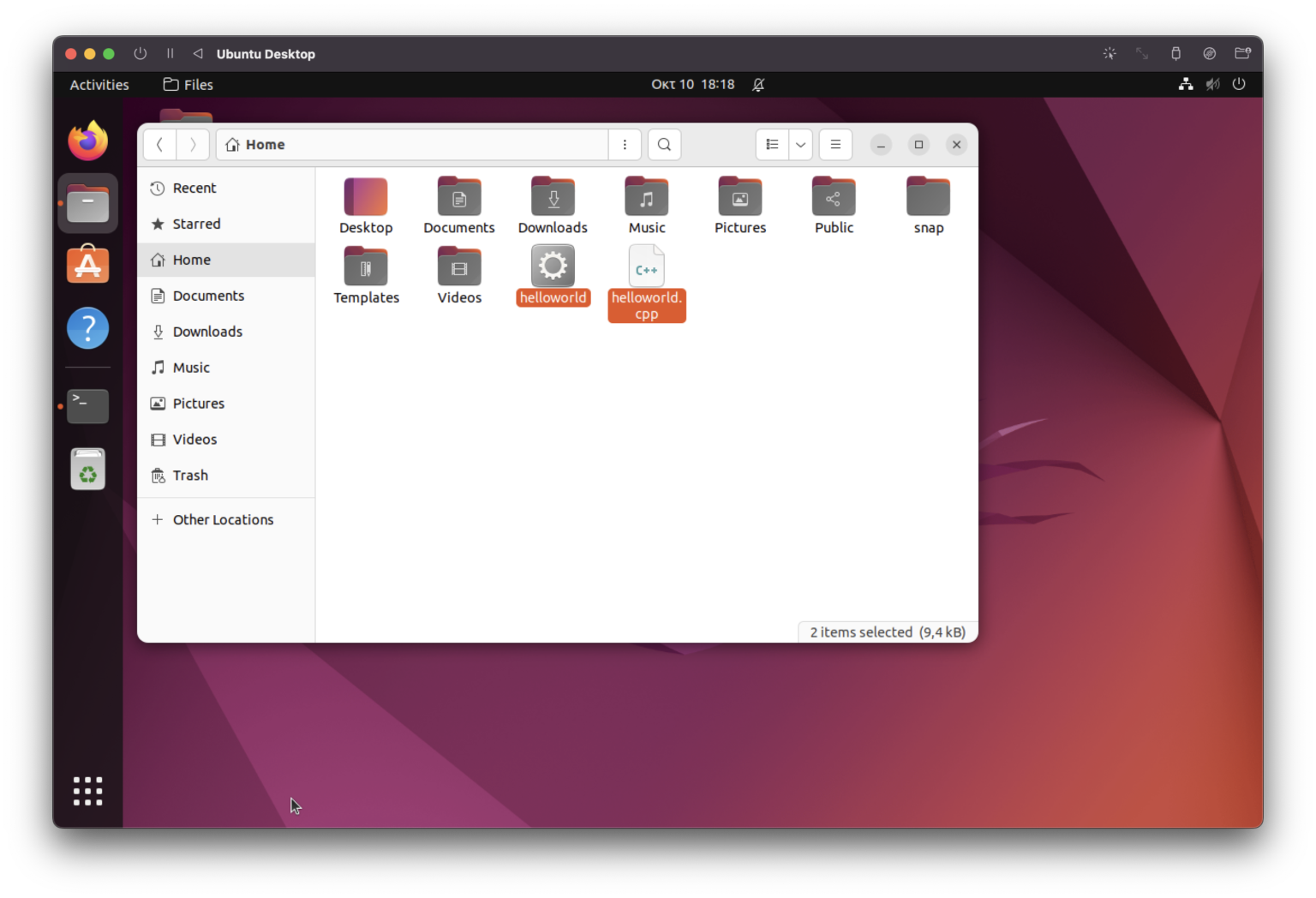Open the hamburger main menu
The image size is (1316, 898).
point(835,145)
